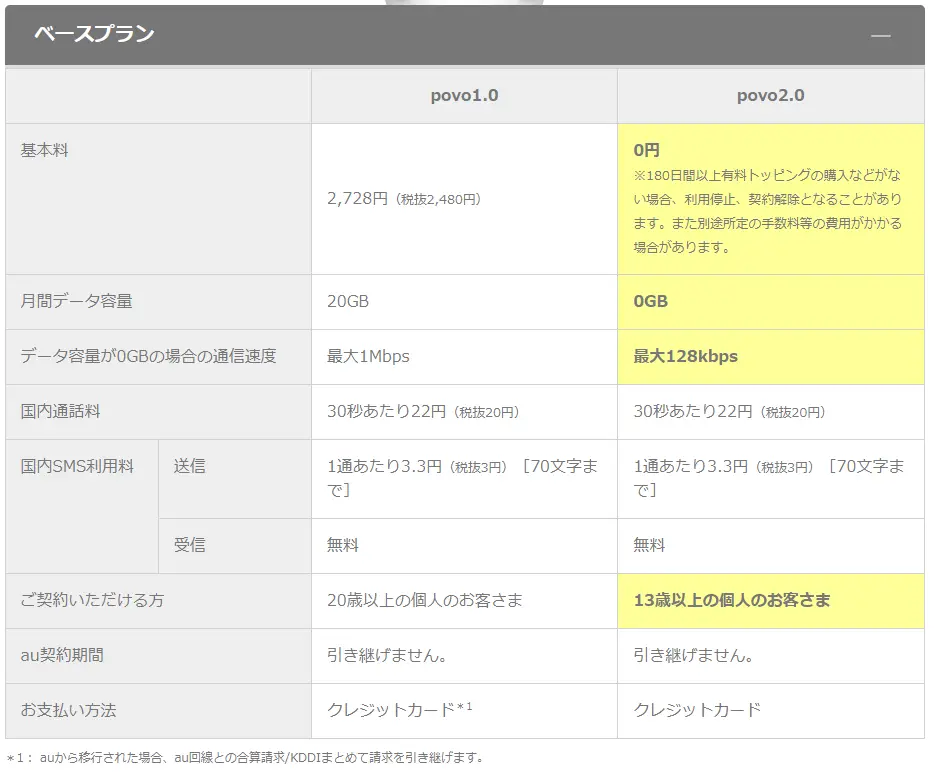Click the 国内SMS利用料 row label

pos(77,466)
